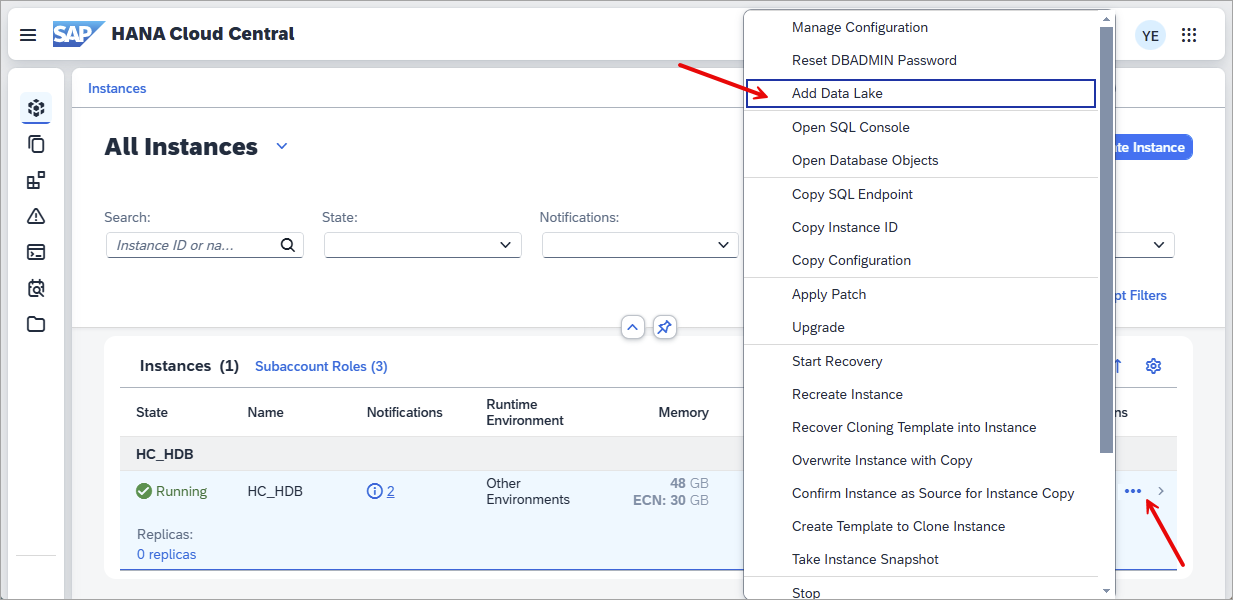Click the SAP logo
The image size is (1233, 600).
[x=77, y=34]
